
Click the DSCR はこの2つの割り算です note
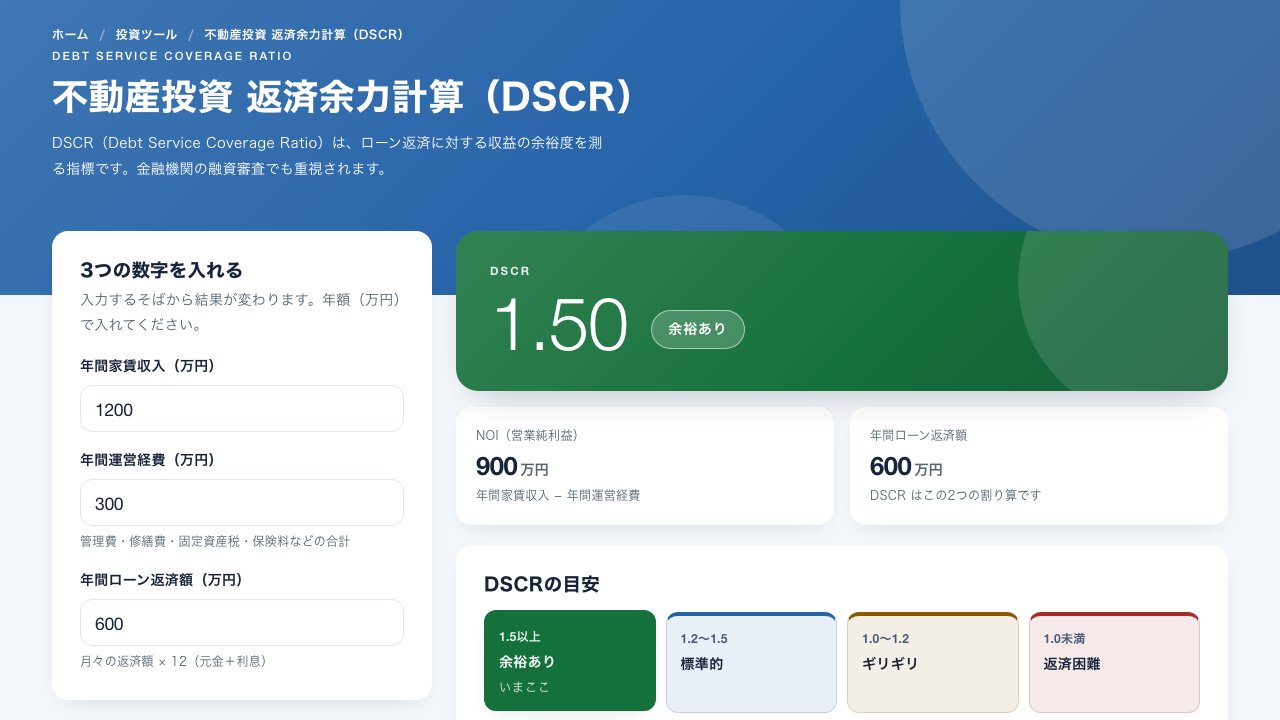click(x=956, y=495)
